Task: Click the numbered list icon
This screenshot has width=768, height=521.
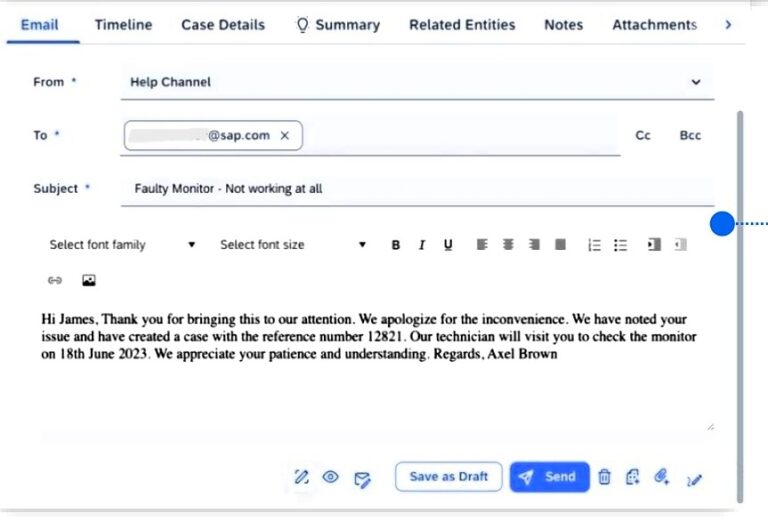Action: tap(594, 245)
